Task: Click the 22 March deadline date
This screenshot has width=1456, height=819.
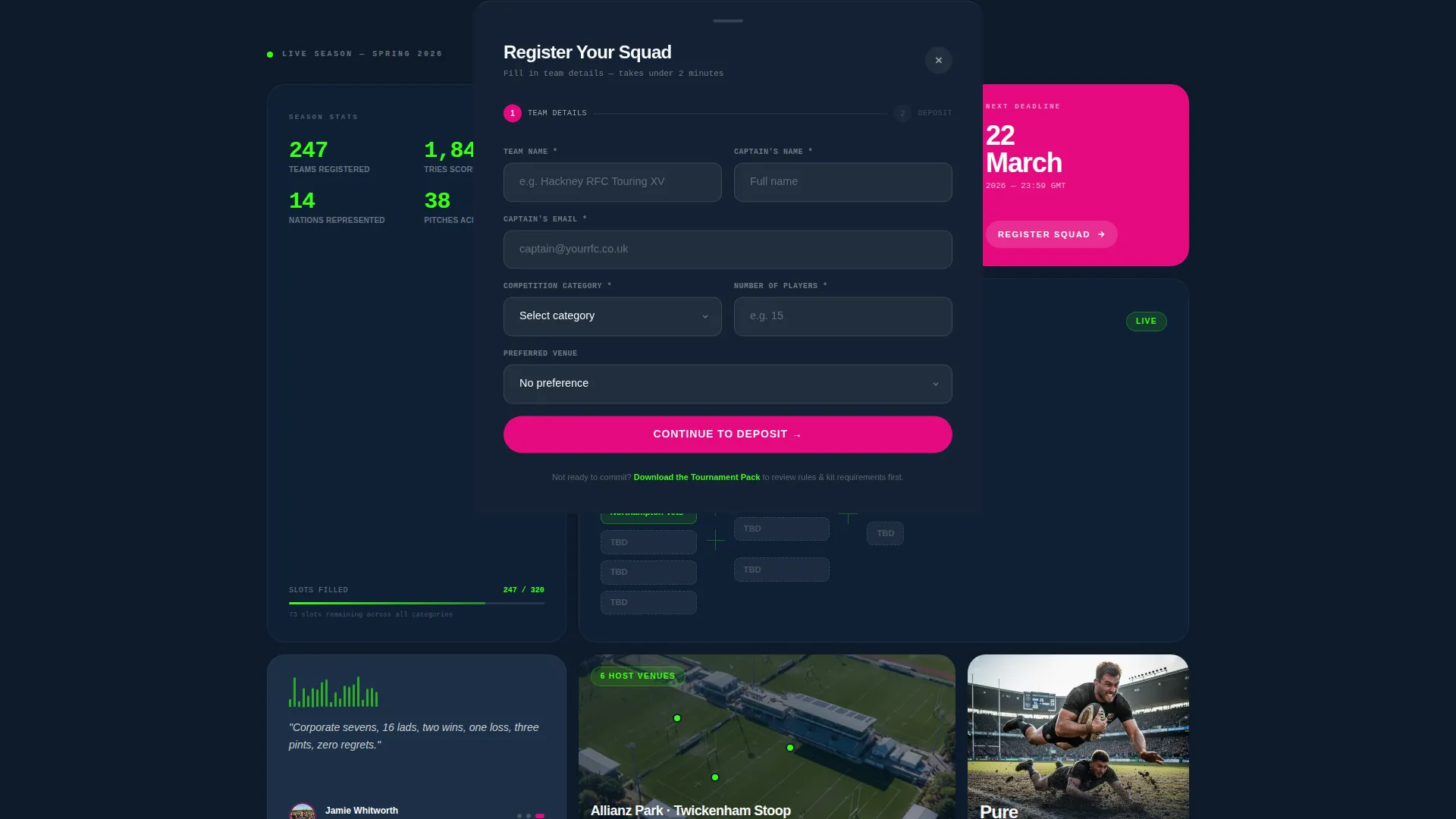Action: coord(1024,149)
